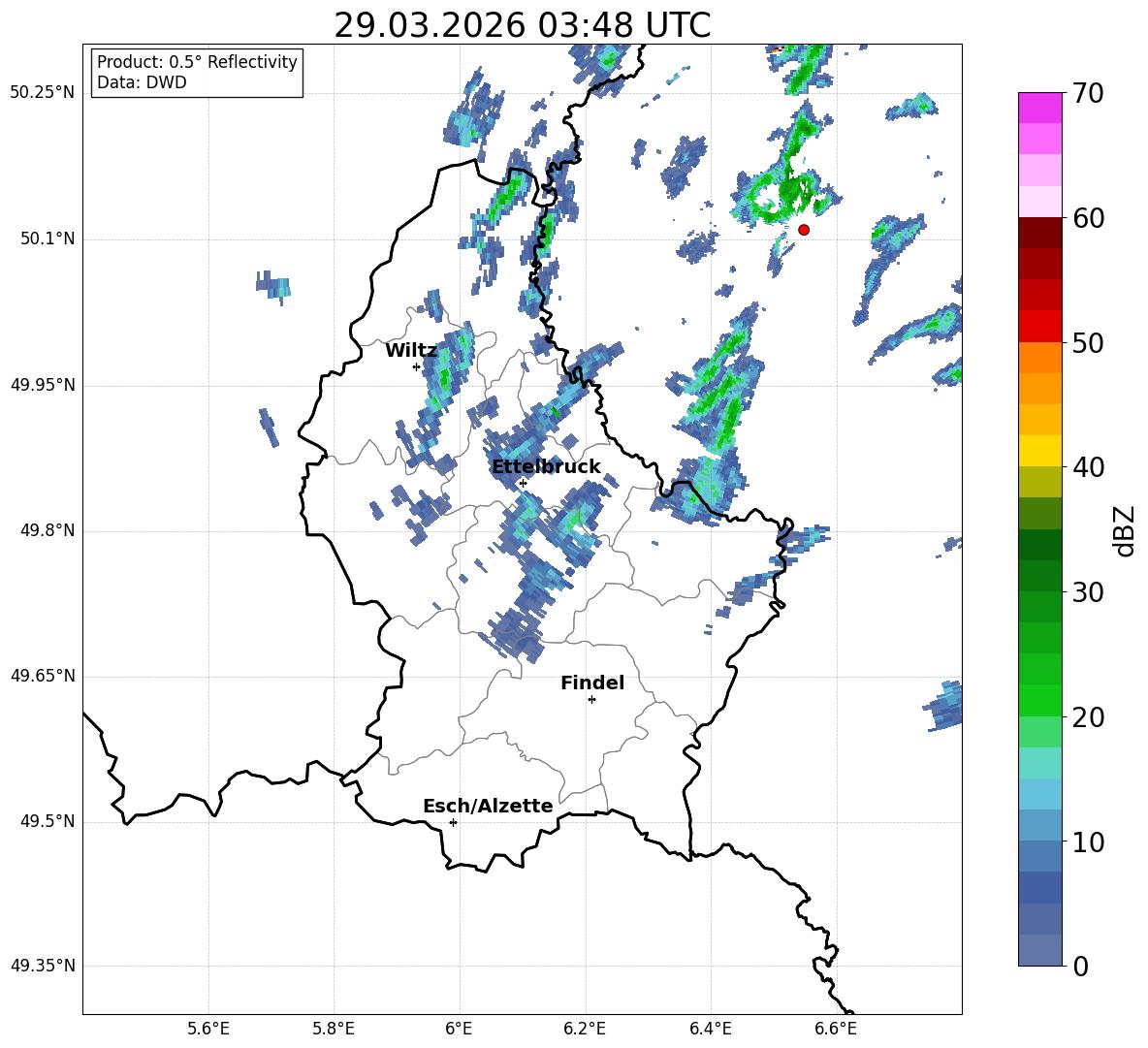Click the dBZ colorbar axis label

click(1126, 530)
